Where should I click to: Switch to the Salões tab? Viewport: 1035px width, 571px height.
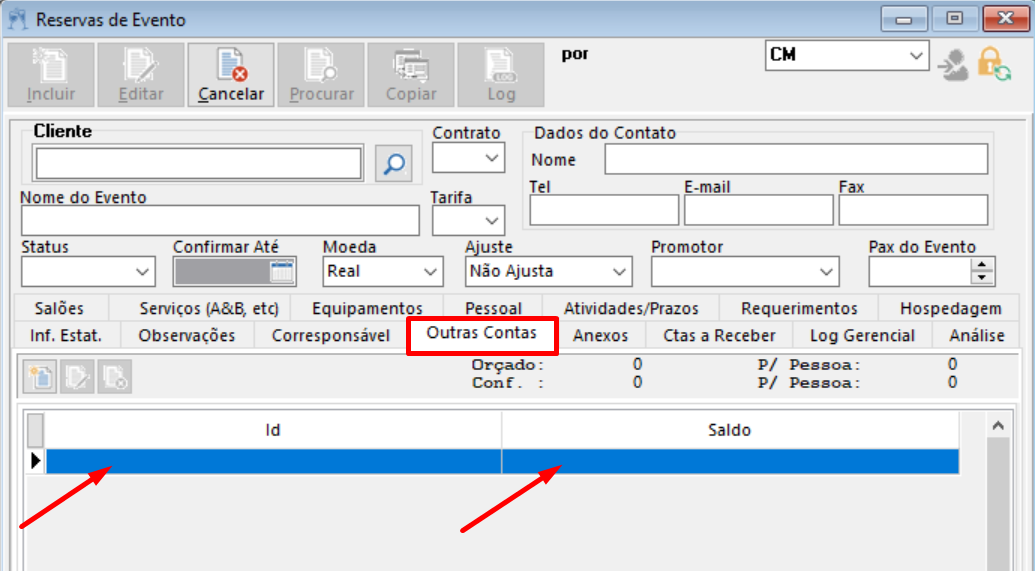tap(59, 308)
